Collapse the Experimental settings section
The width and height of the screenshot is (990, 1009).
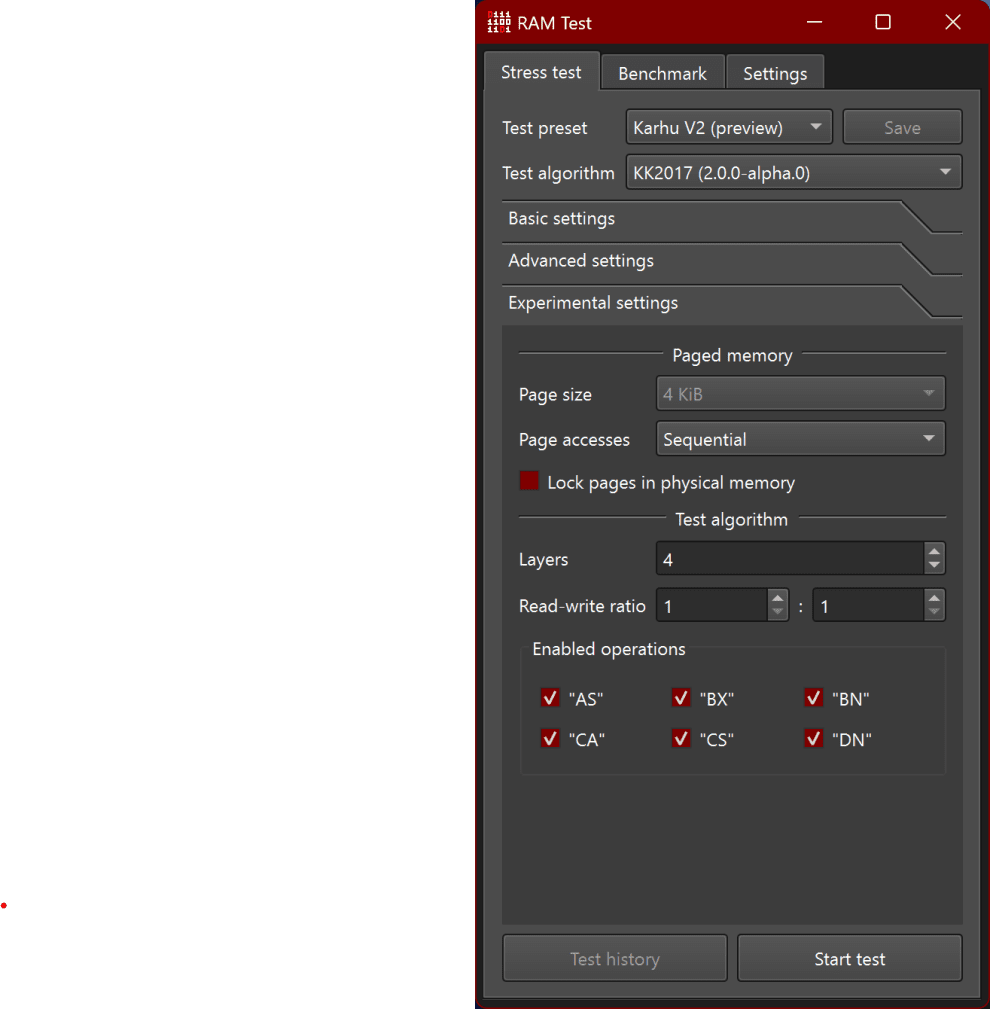pos(732,302)
